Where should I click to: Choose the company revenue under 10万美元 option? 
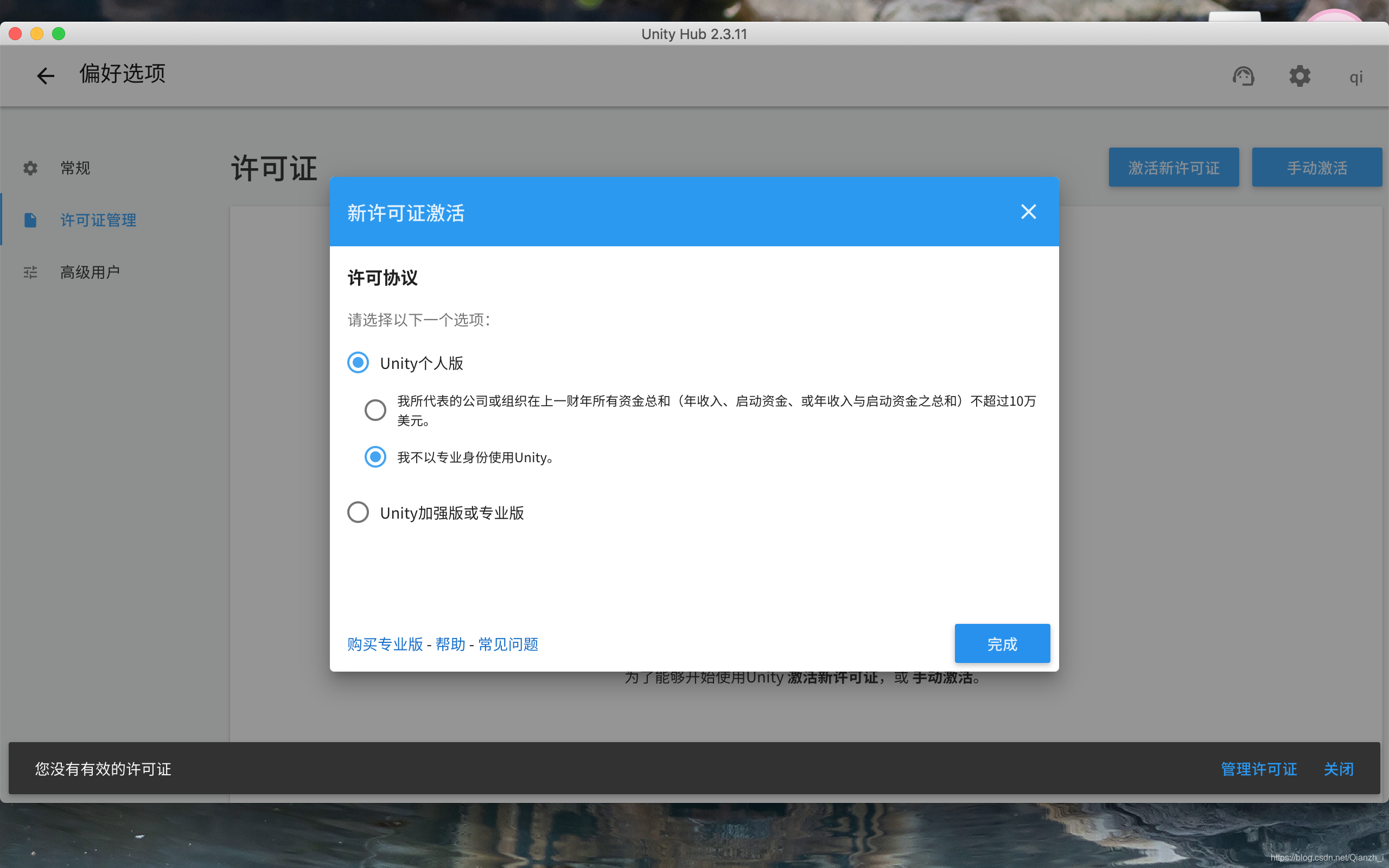click(x=375, y=409)
